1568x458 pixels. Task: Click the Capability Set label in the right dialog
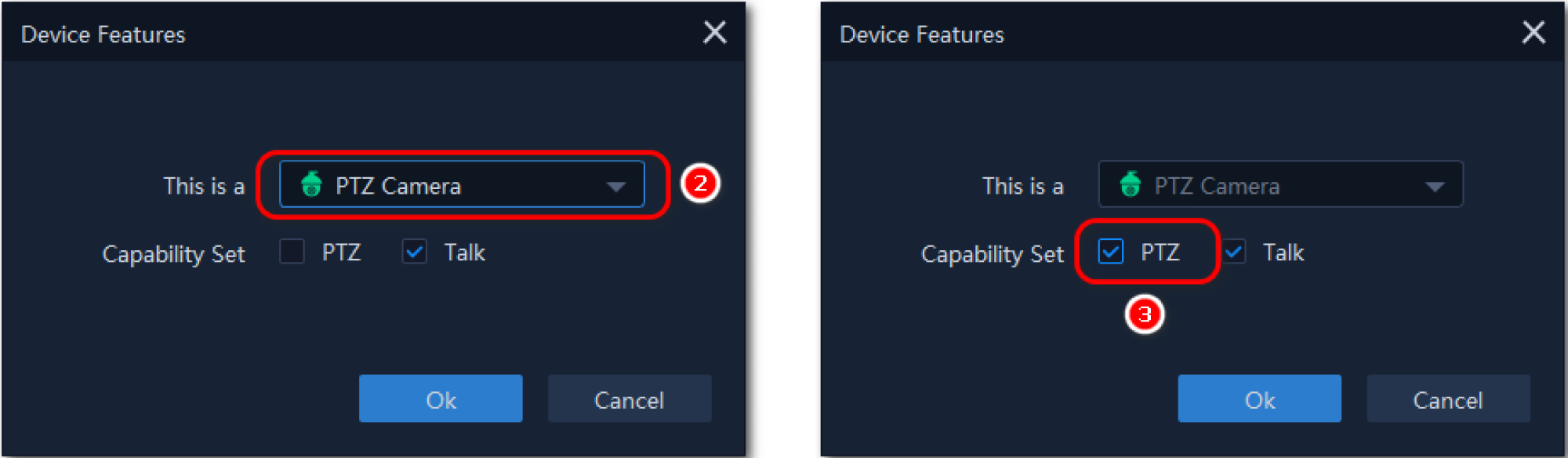992,253
